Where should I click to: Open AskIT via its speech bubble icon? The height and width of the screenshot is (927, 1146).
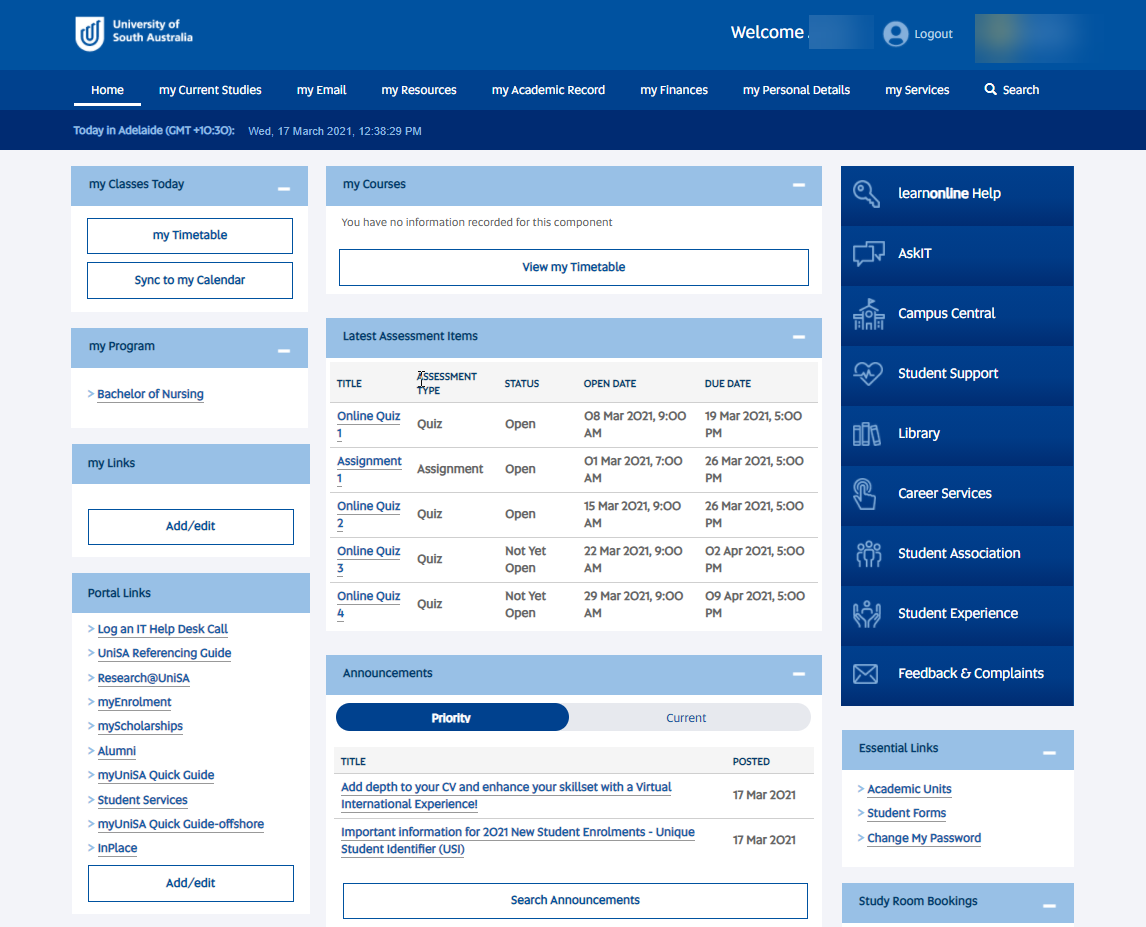coord(867,253)
